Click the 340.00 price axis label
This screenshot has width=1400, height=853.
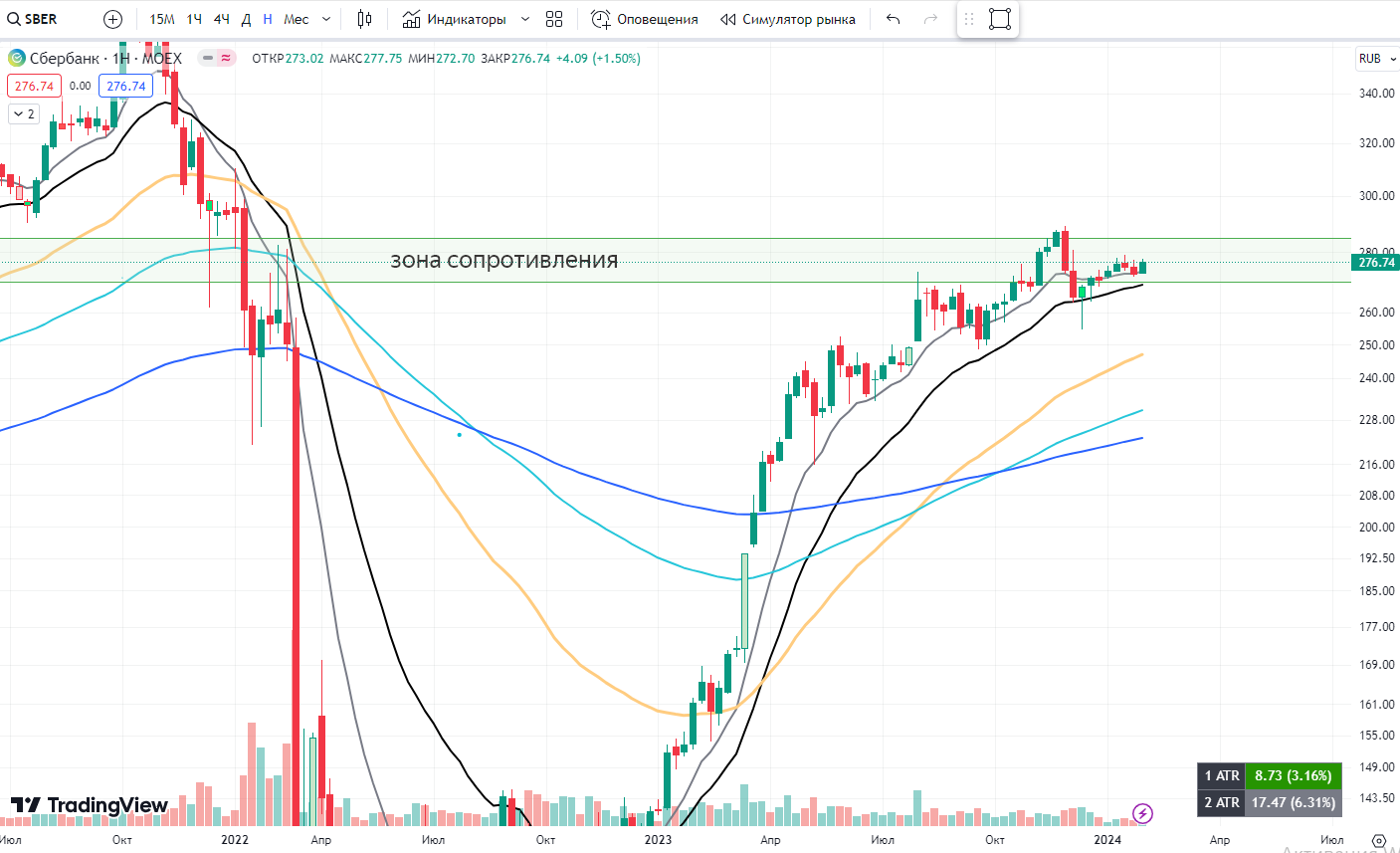tap(1376, 94)
